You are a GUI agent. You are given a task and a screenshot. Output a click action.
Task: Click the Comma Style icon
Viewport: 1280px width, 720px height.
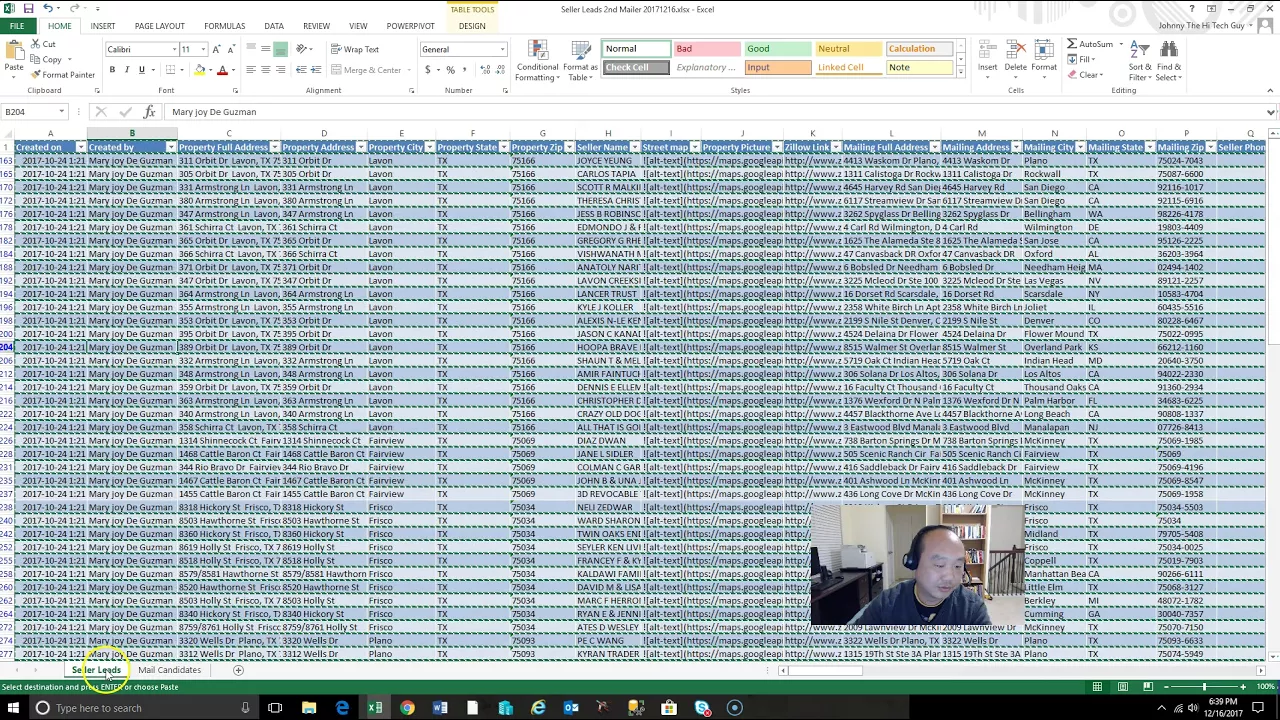[x=464, y=70]
